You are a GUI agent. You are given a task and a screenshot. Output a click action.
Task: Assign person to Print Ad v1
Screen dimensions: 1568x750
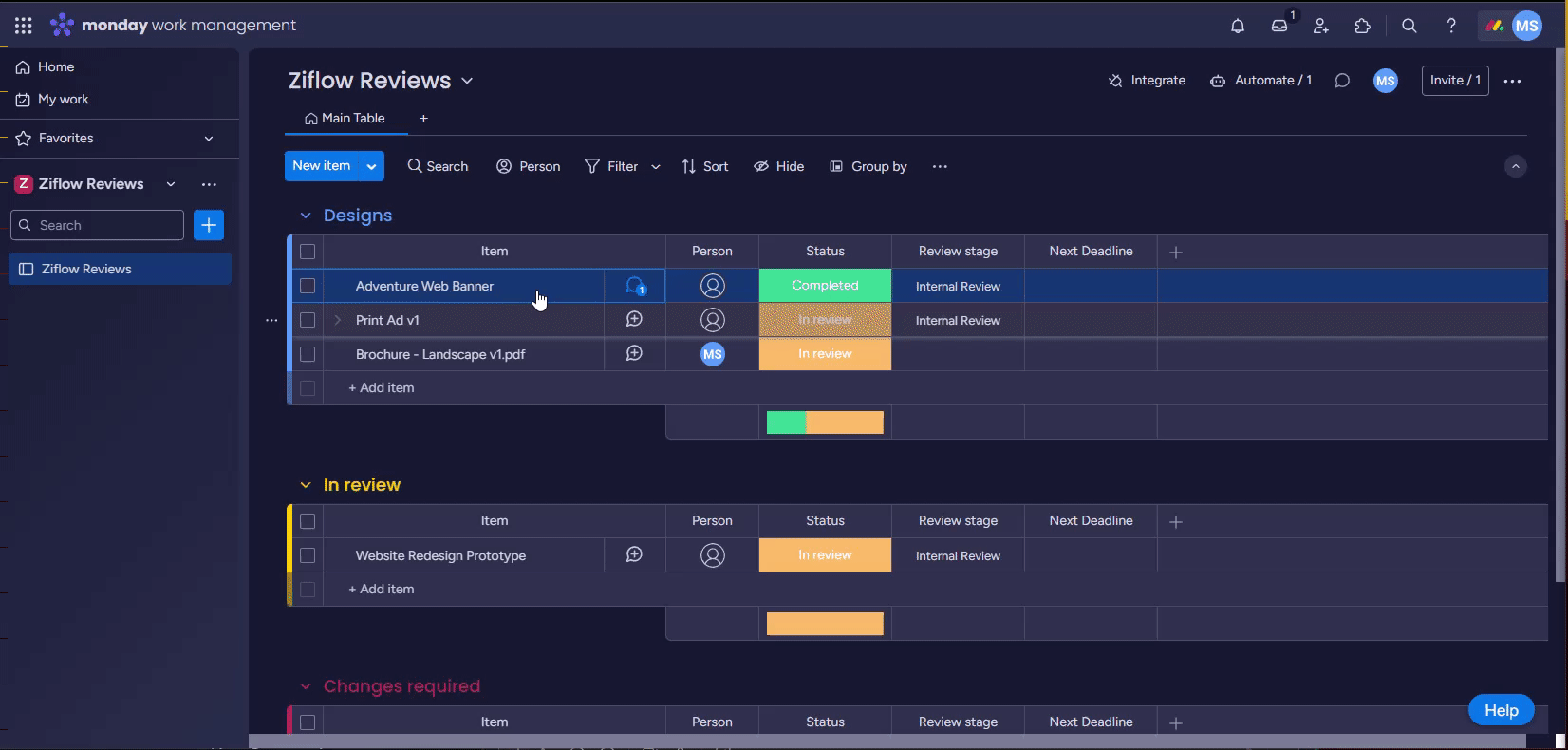tap(712, 320)
